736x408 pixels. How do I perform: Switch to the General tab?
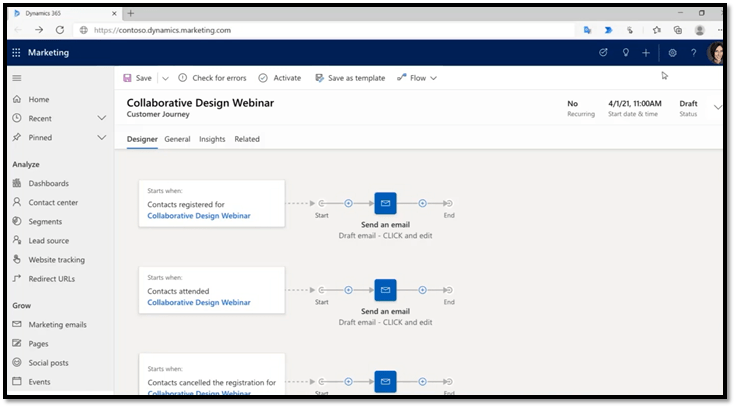[x=177, y=139]
